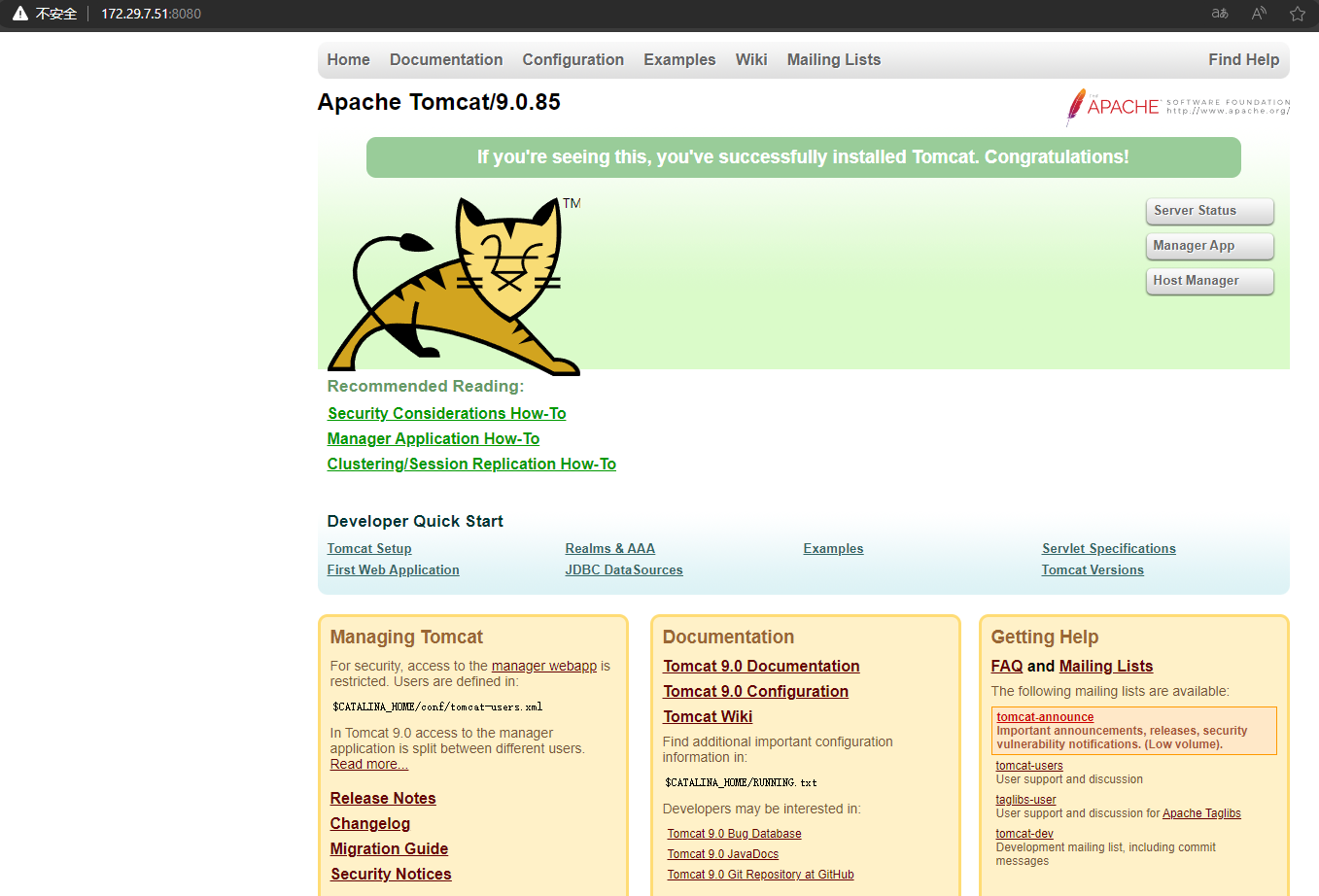Open the Documentation navigation item
Image resolution: width=1319 pixels, height=896 pixels.
[x=446, y=59]
